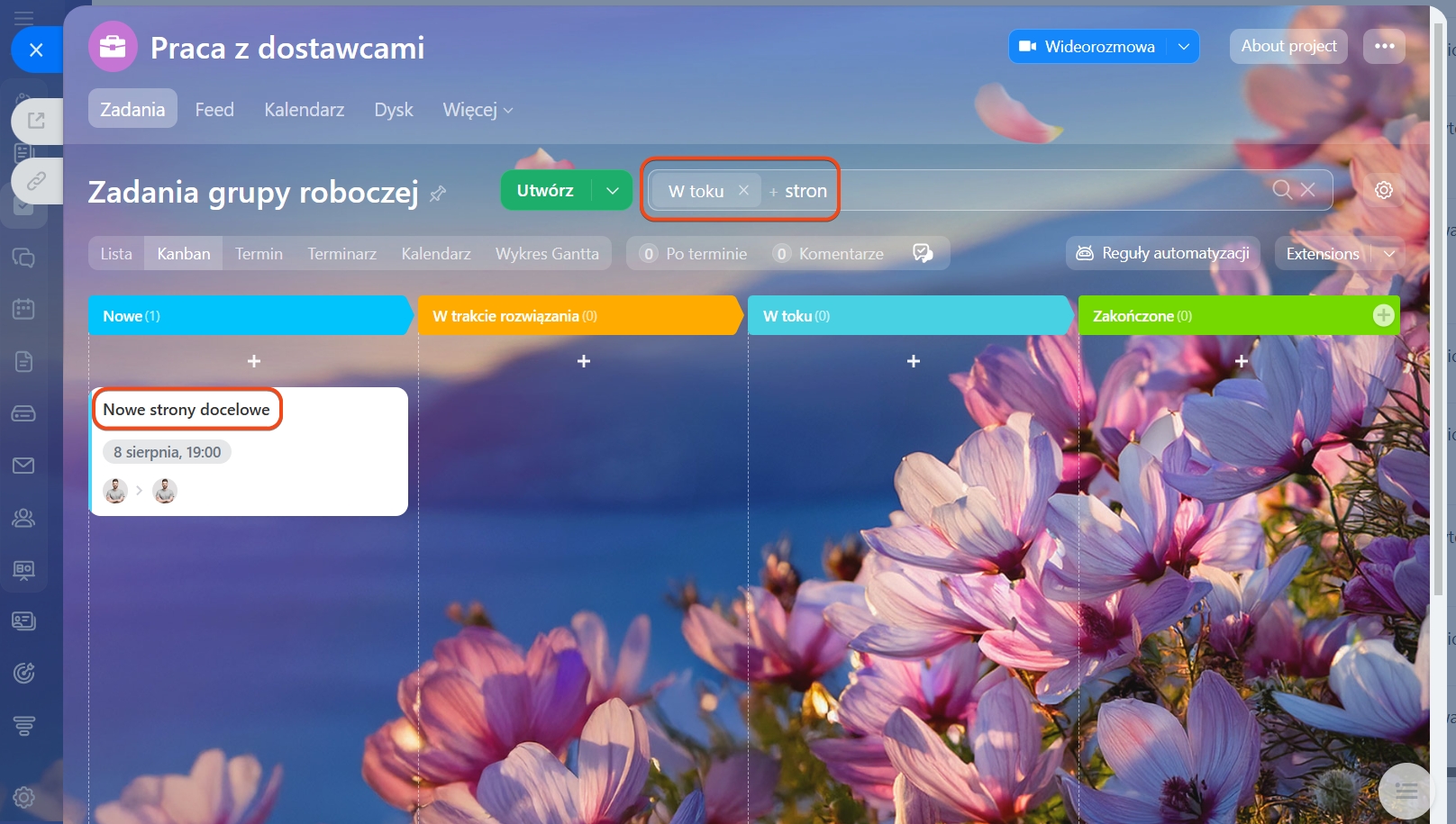This screenshot has width=1456, height=824.
Task: Click the hamburger menu in the sidebar
Action: [23, 17]
